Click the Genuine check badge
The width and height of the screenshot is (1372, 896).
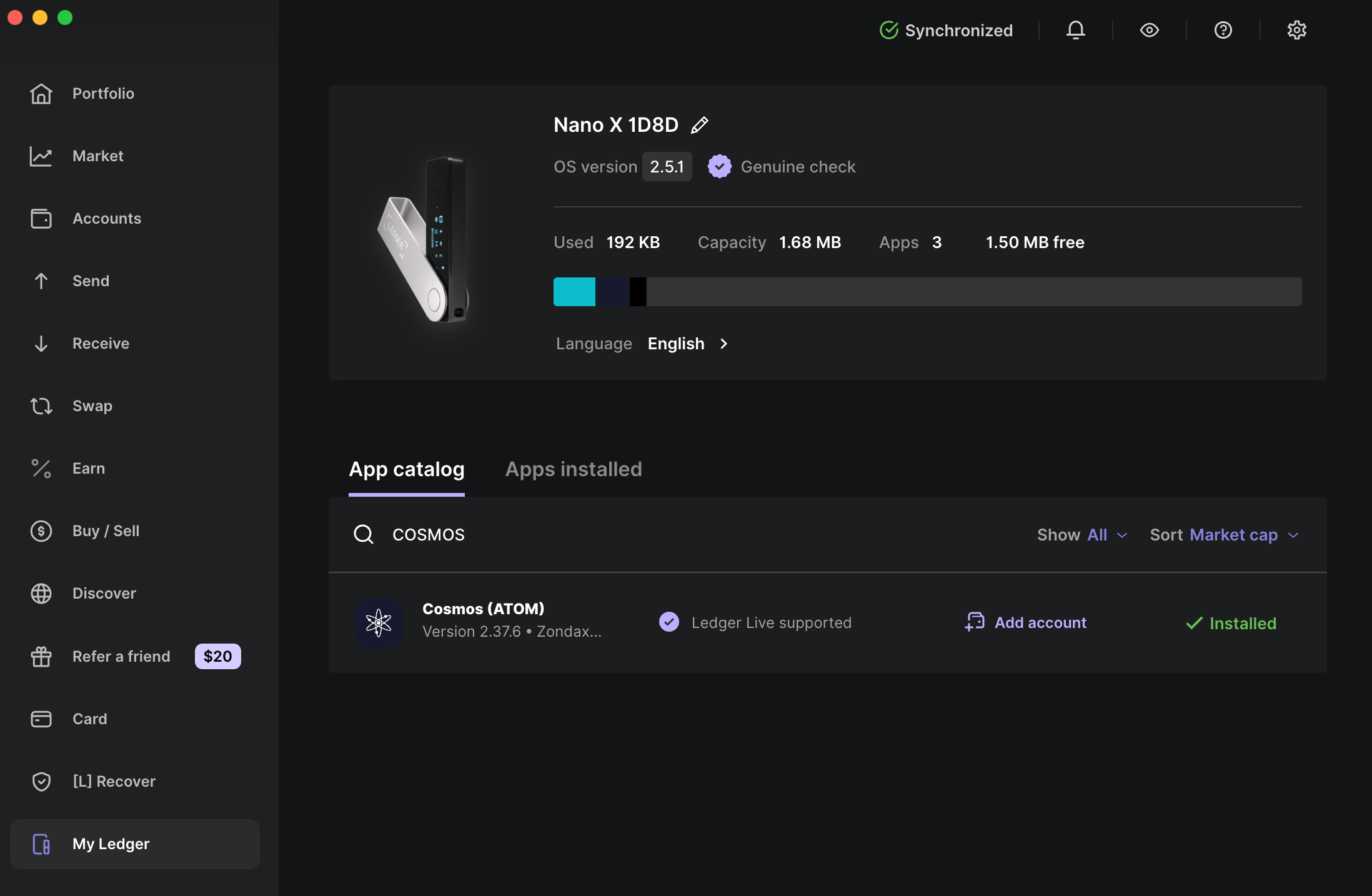click(x=720, y=167)
